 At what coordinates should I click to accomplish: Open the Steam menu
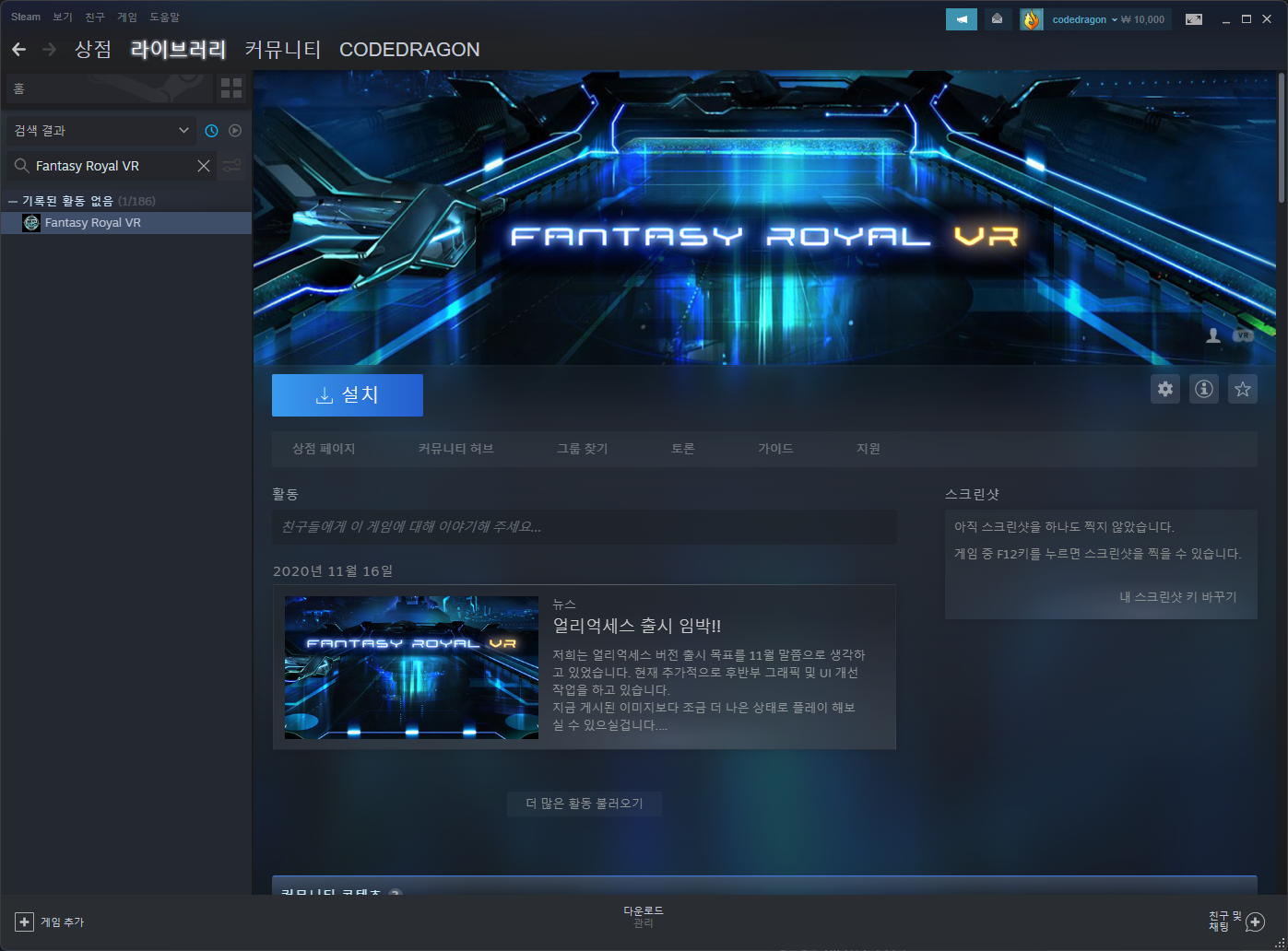26,17
